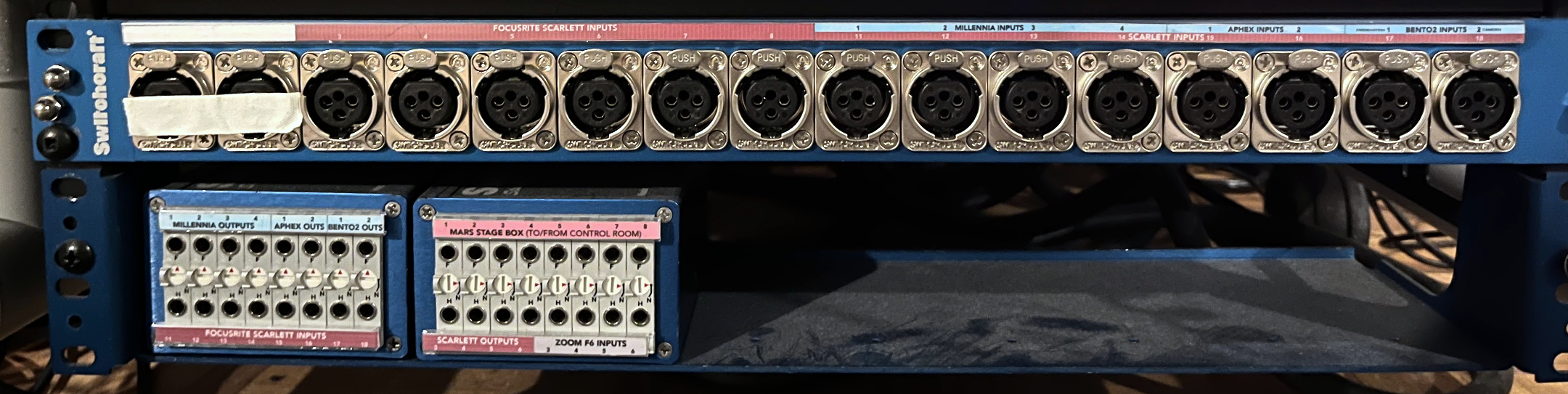The image size is (1568, 394).
Task: Click the 'BENTO2 OUTS' label
Action: (x=354, y=227)
